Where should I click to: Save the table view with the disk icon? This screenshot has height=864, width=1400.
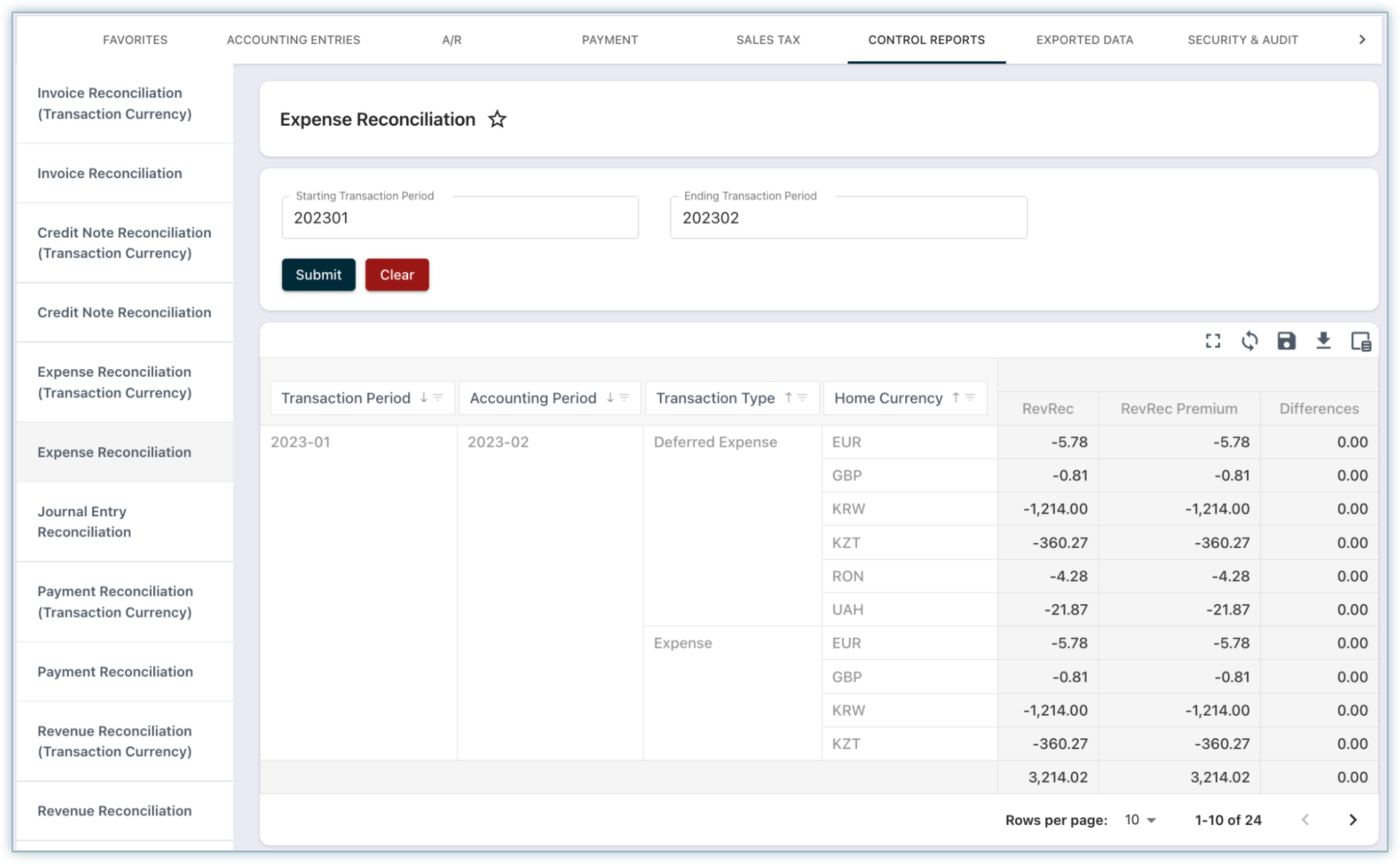click(x=1286, y=341)
